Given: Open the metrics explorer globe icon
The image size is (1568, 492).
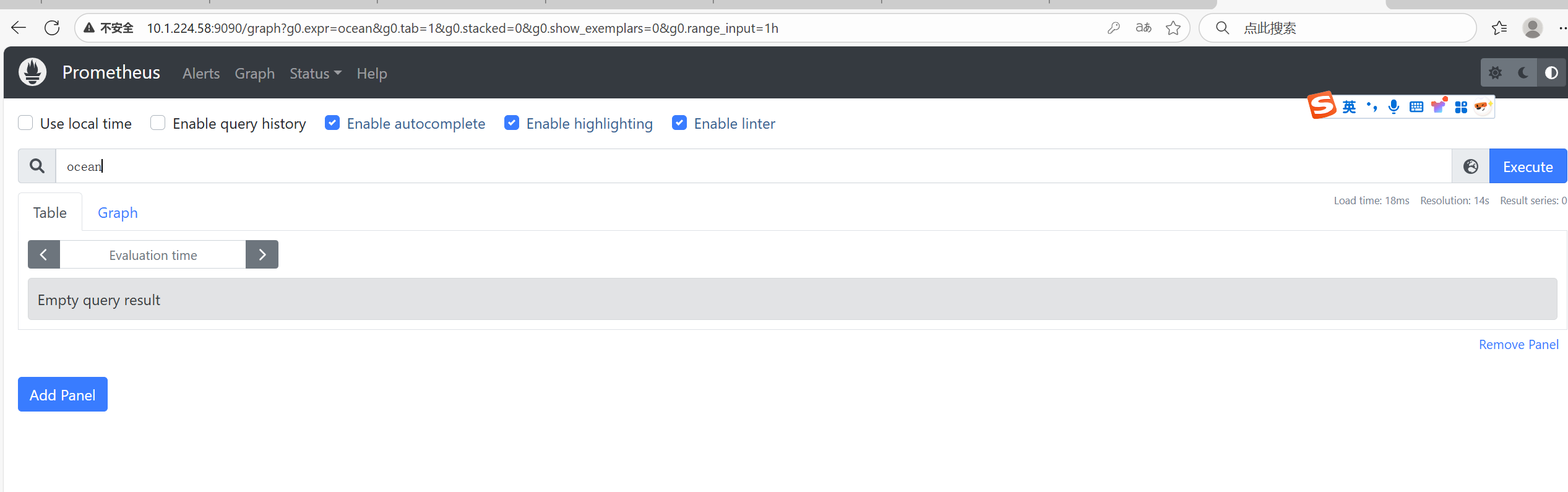Looking at the screenshot, I should [1470, 166].
